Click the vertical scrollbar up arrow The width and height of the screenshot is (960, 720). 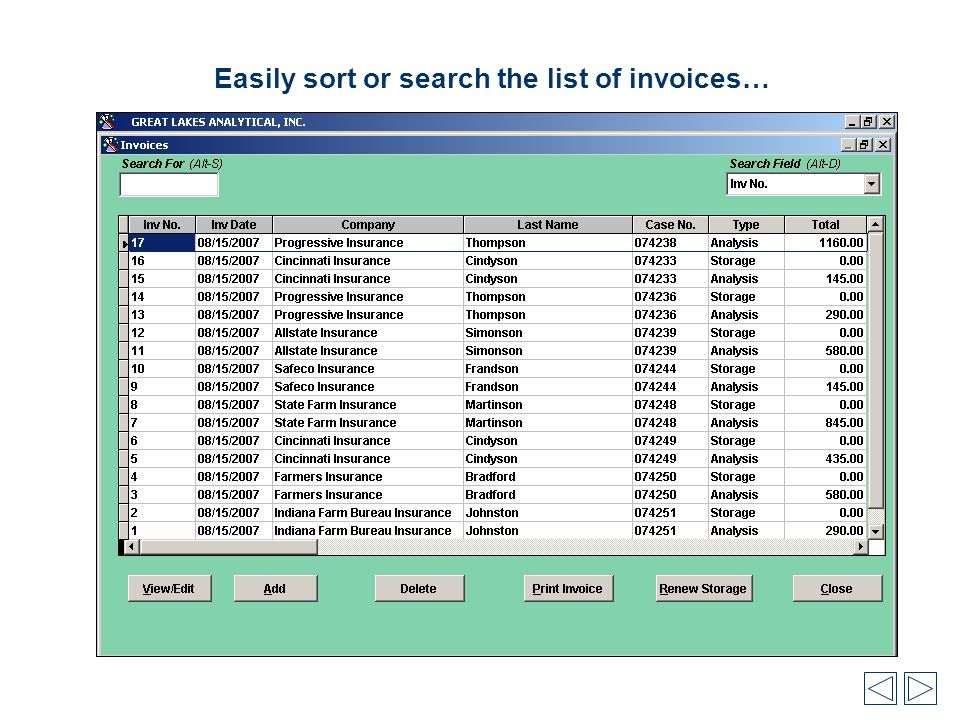pyautogui.click(x=876, y=225)
